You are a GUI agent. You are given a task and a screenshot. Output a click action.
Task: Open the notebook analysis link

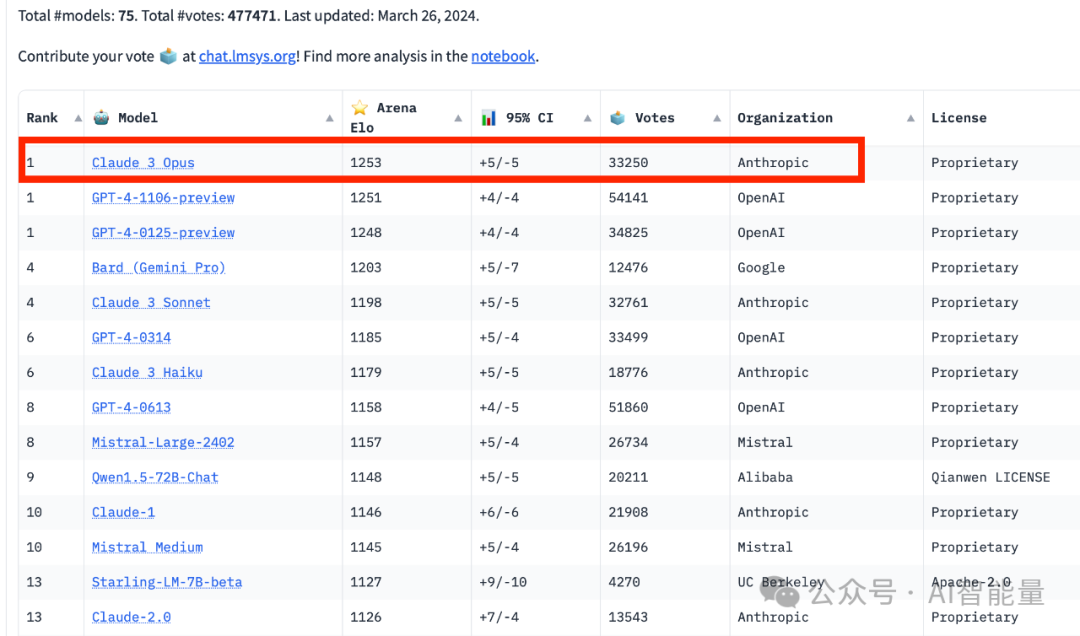point(503,57)
